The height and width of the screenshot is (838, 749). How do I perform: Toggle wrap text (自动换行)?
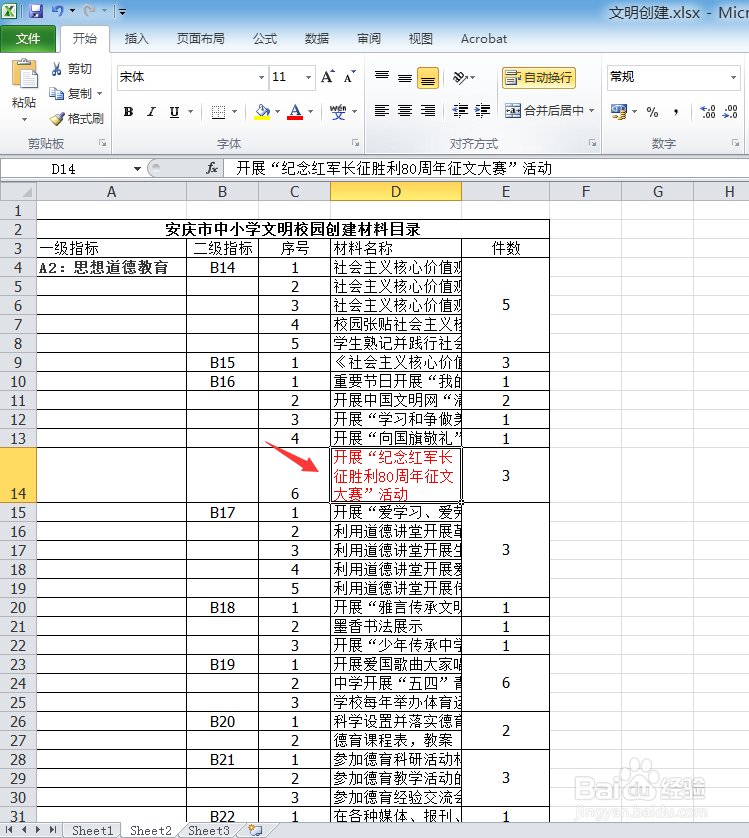click(539, 78)
